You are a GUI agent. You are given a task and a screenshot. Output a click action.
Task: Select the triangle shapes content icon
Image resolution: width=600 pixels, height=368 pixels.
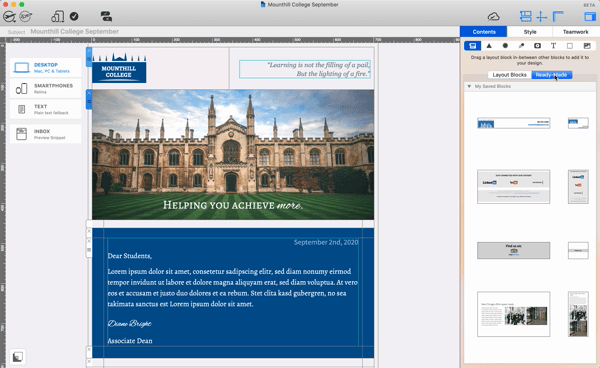coord(489,46)
